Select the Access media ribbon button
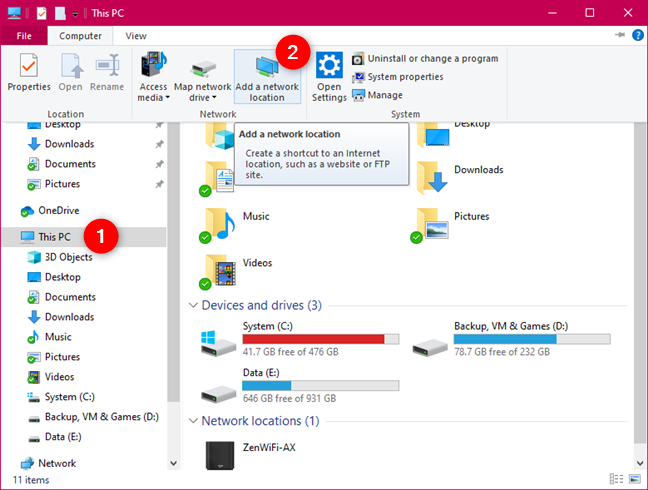 pos(153,76)
